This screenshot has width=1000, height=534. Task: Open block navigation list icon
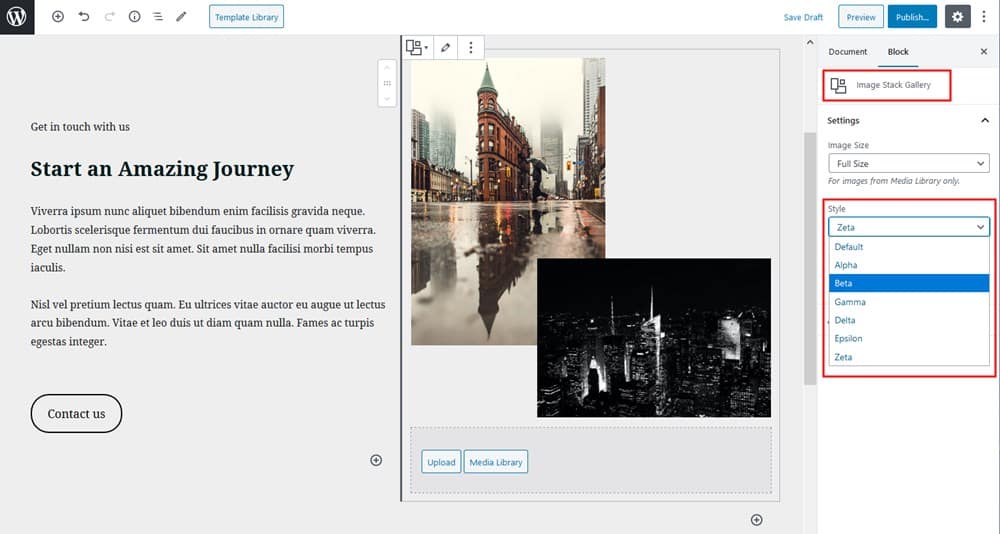tap(158, 17)
